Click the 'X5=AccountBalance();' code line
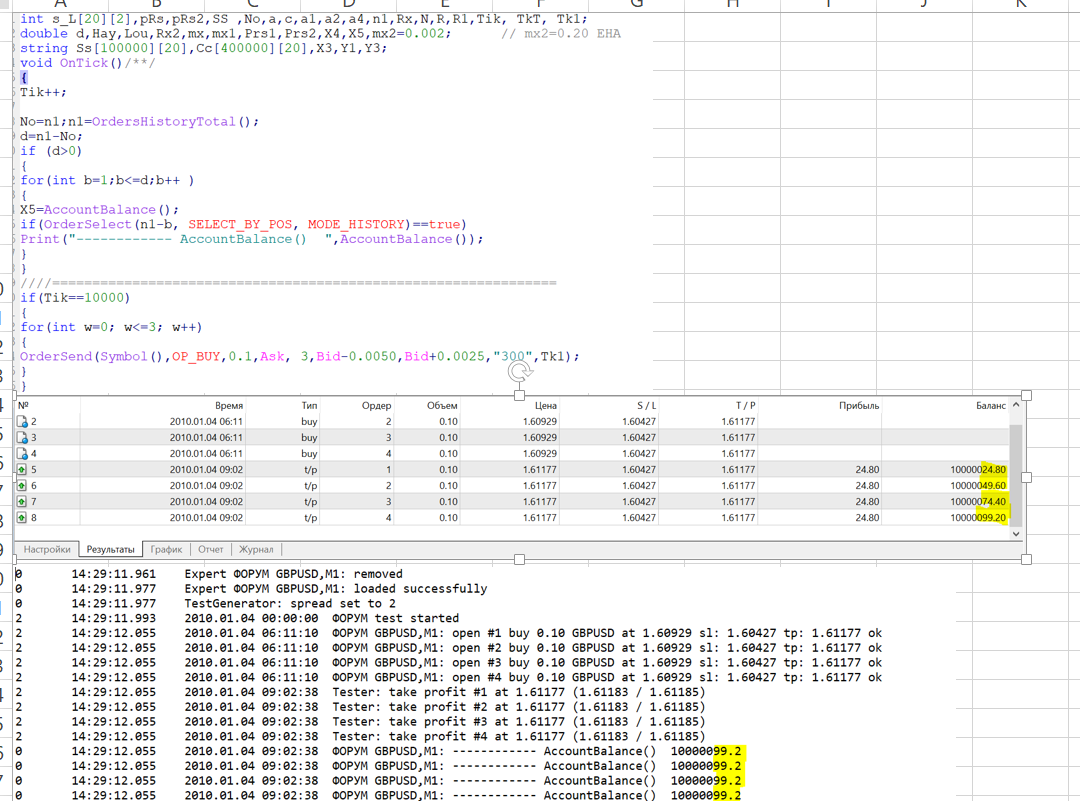This screenshot has height=801, width=1080. [99, 209]
